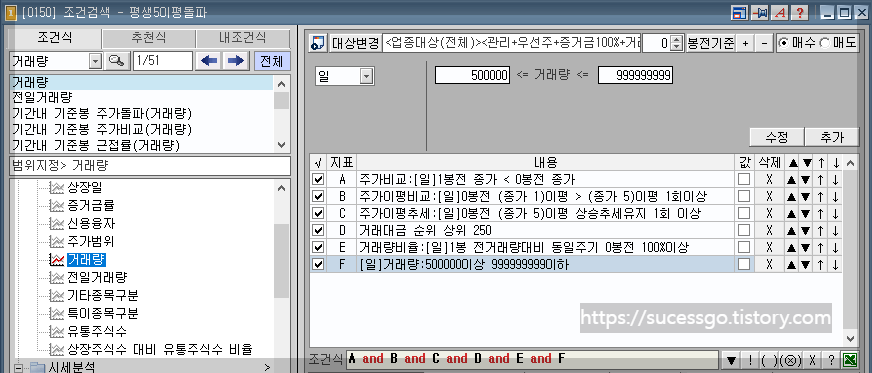Click the - button next to 봉전기준
The image size is (872, 373).
[764, 43]
